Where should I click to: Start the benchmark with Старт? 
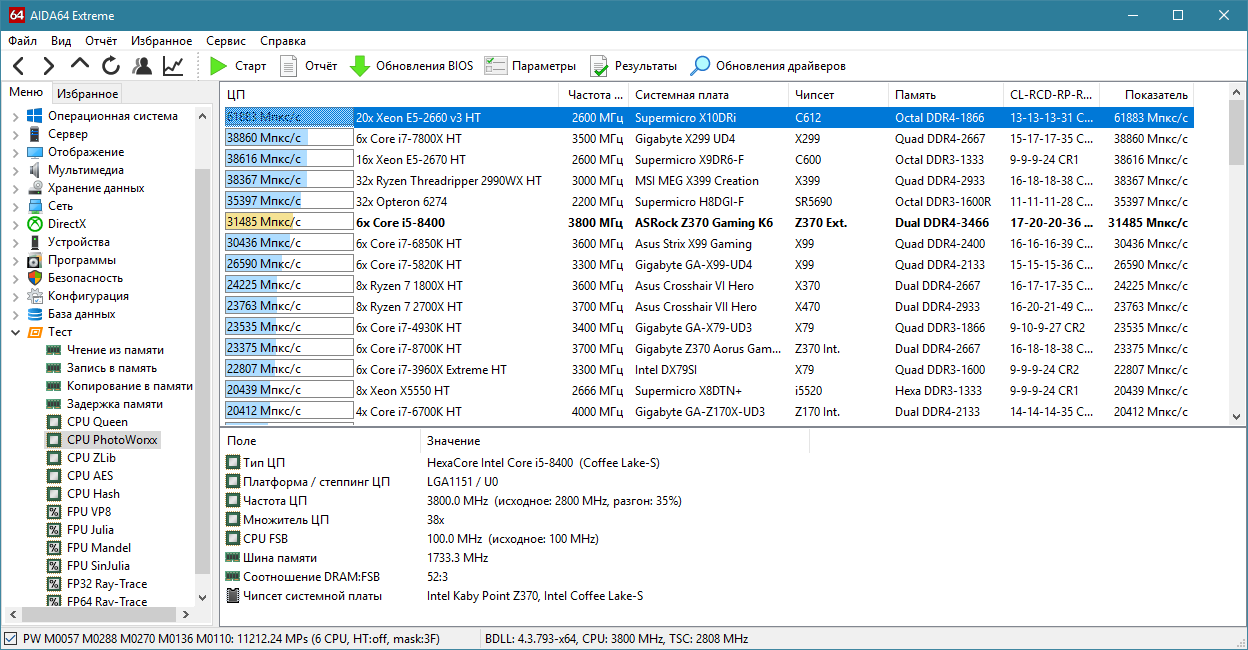[239, 66]
